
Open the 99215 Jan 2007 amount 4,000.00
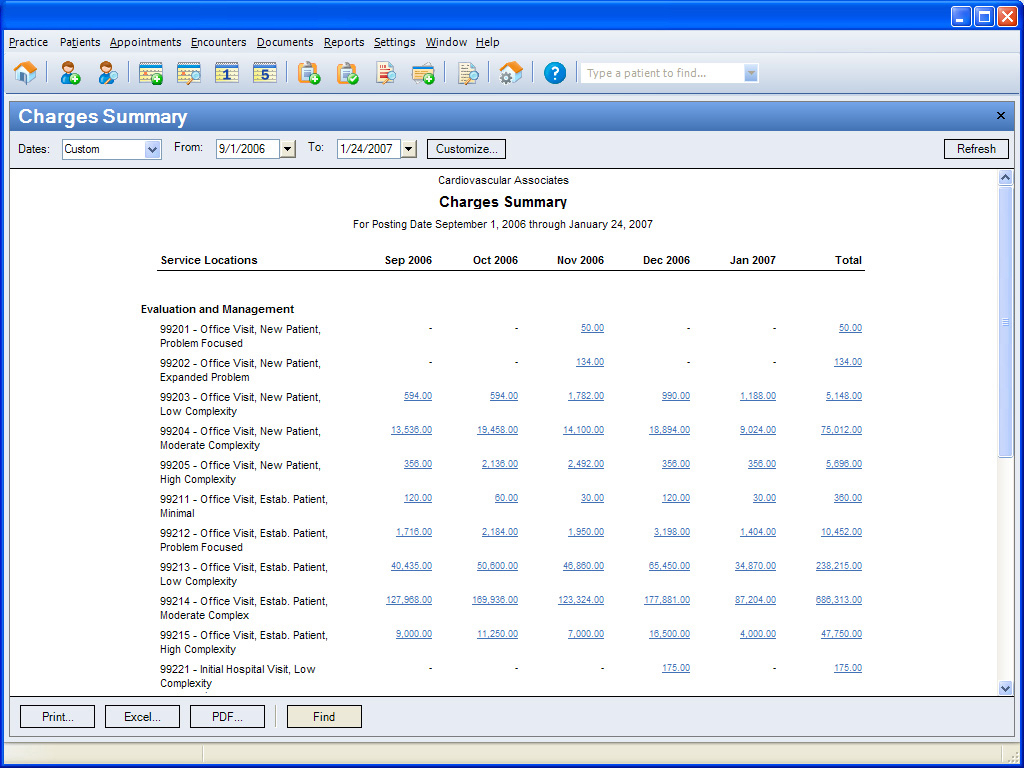(x=758, y=633)
